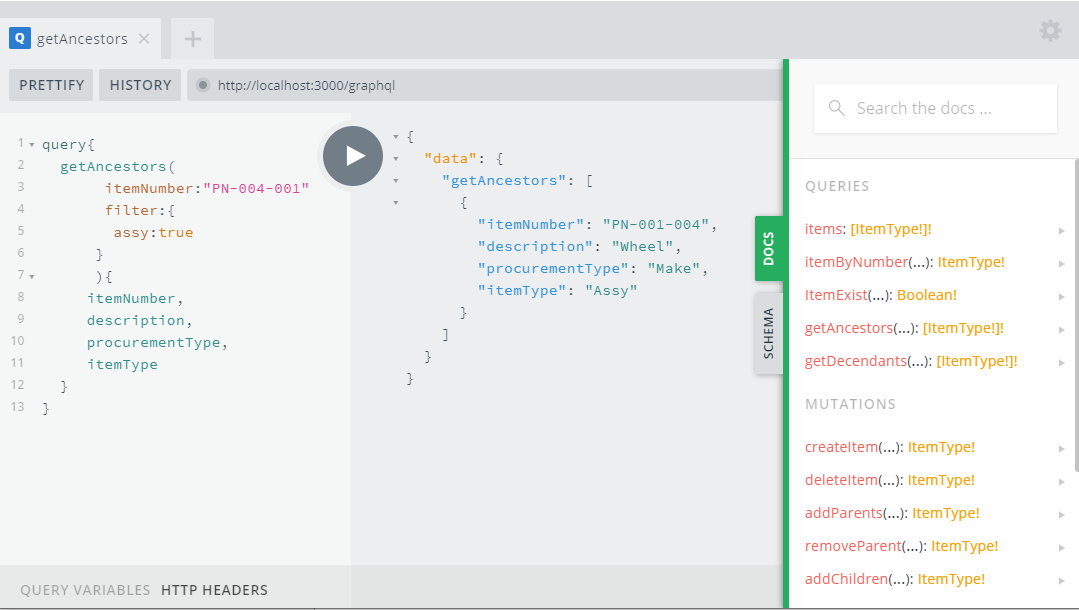This screenshot has height=610, width=1079.
Task: Toggle the DOCS side panel
Action: pyautogui.click(x=768, y=248)
